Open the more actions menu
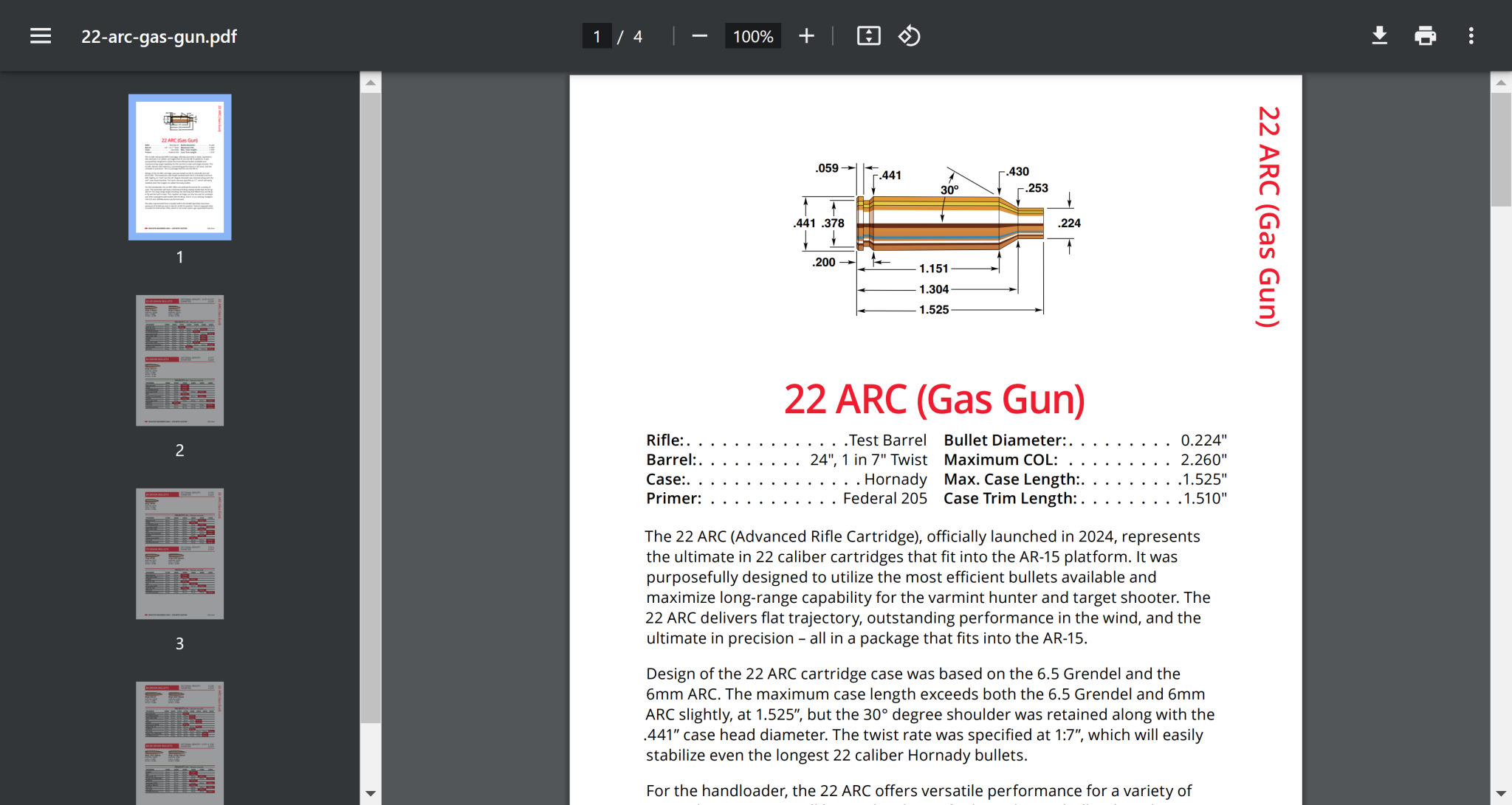 (x=1471, y=36)
